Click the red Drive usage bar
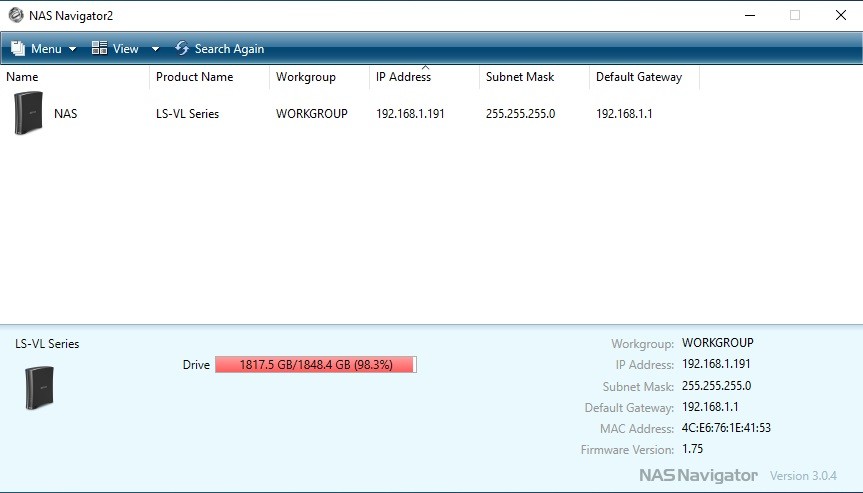Image resolution: width=863 pixels, height=493 pixels. 316,365
